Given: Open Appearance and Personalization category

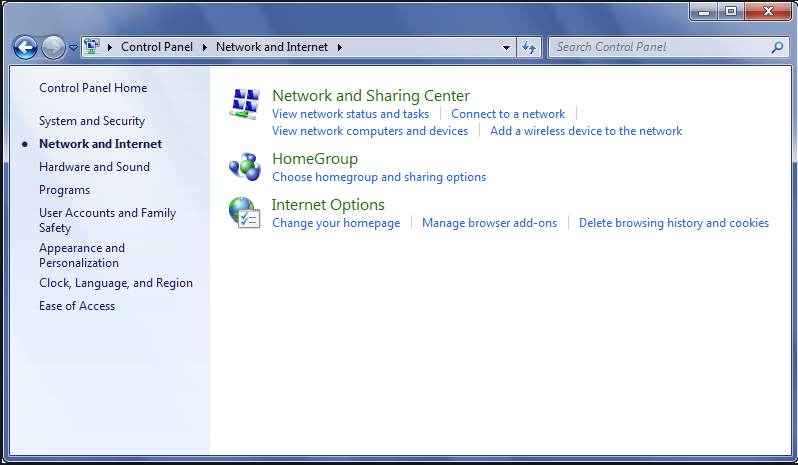Looking at the screenshot, I should 82,255.
